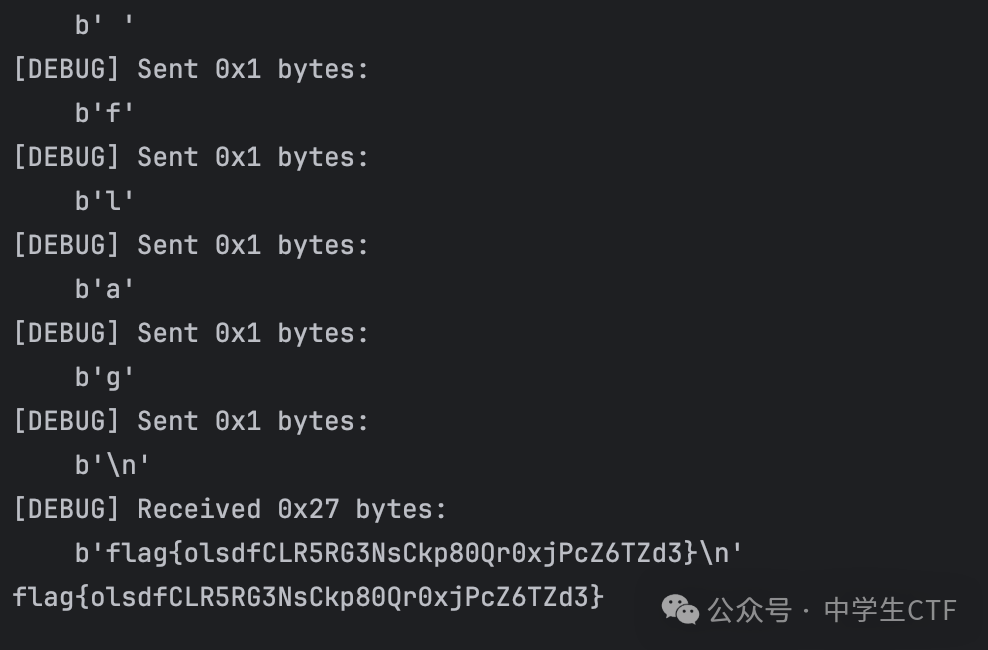Viewport: 988px width, 650px height.
Task: Click the b'f' sent byte line
Action: click(x=105, y=113)
